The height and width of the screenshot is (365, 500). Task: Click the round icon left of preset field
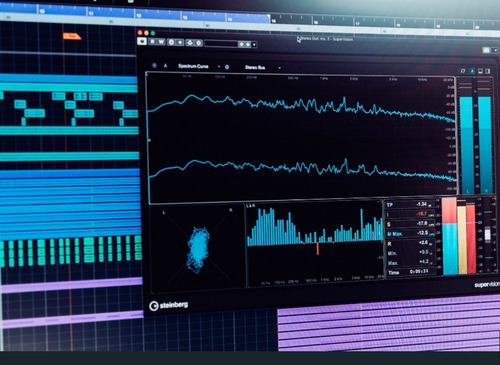pos(199,43)
